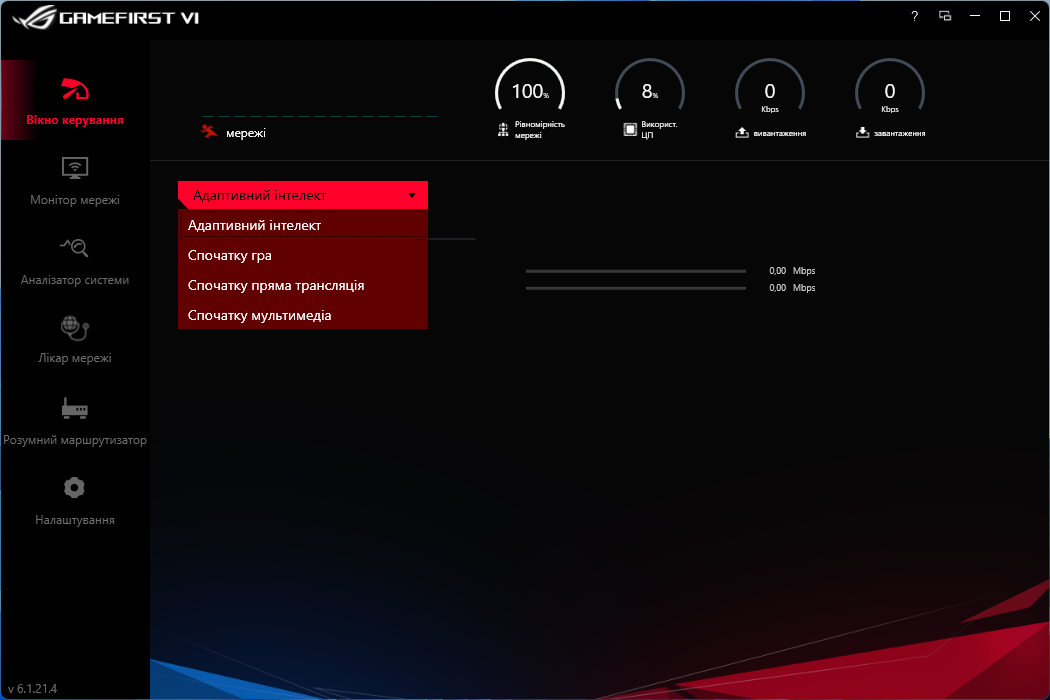Click the Лікар мережі label
The width and height of the screenshot is (1050, 700).
click(x=75, y=358)
